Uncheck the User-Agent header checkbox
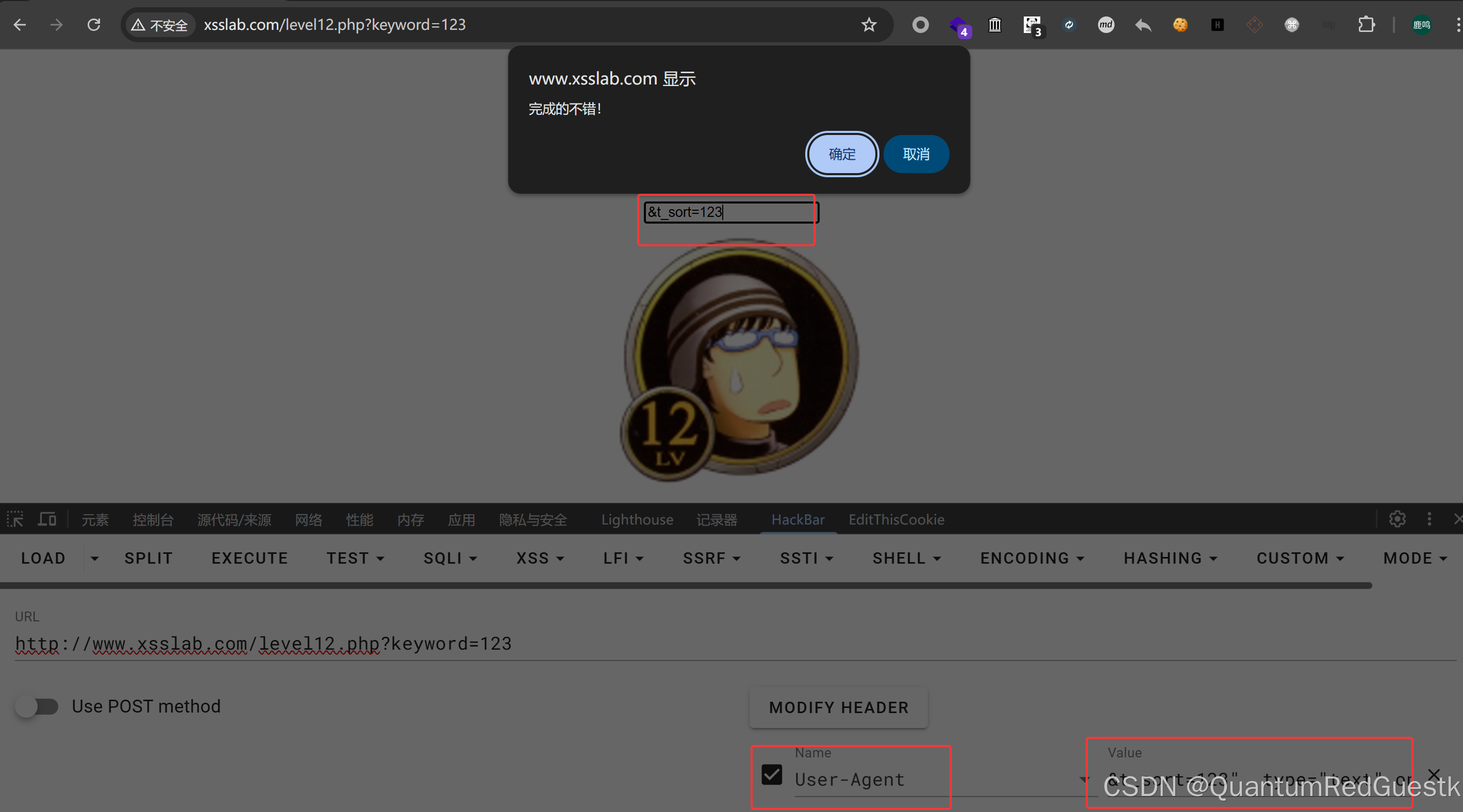Screen dimensions: 1463x812 [772, 774]
